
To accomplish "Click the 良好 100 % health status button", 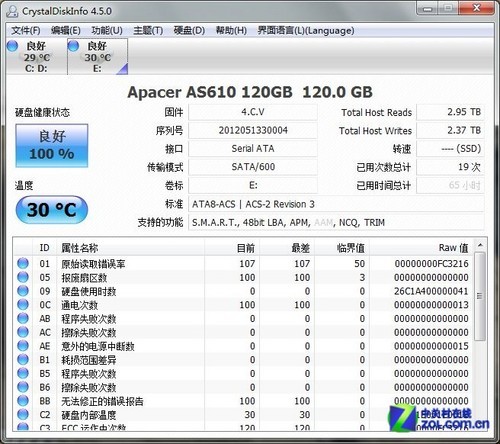I will 52,146.
